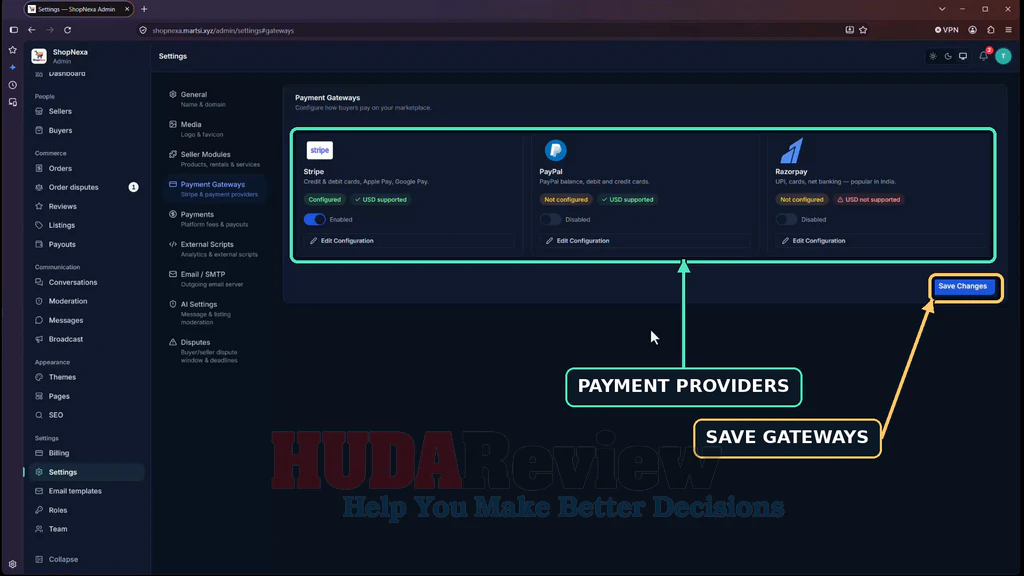Click the VPN button in browser toolbar
The height and width of the screenshot is (576, 1024).
(946, 30)
